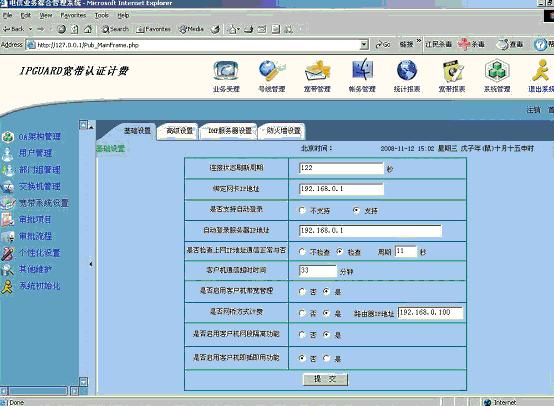Click sidebar scroll-up arrow button
Viewport: 554px width, 406px height.
tap(83, 125)
